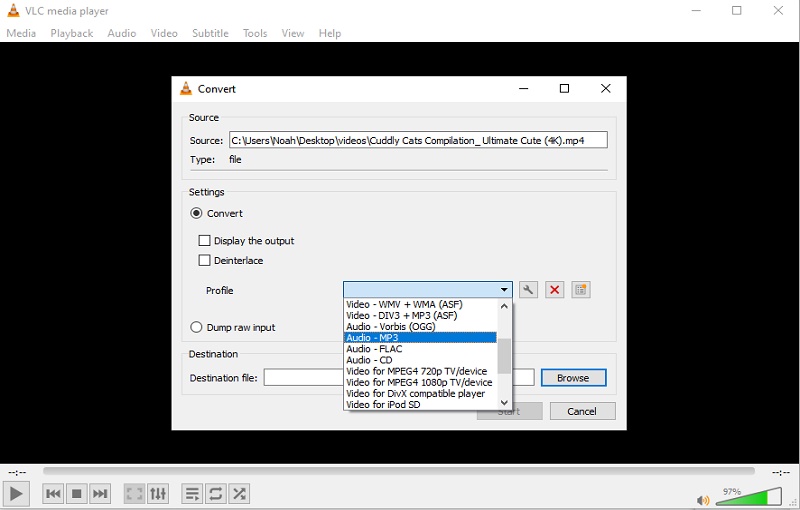Open the Video menu
Screen dimensions: 800x510
[x=164, y=33]
